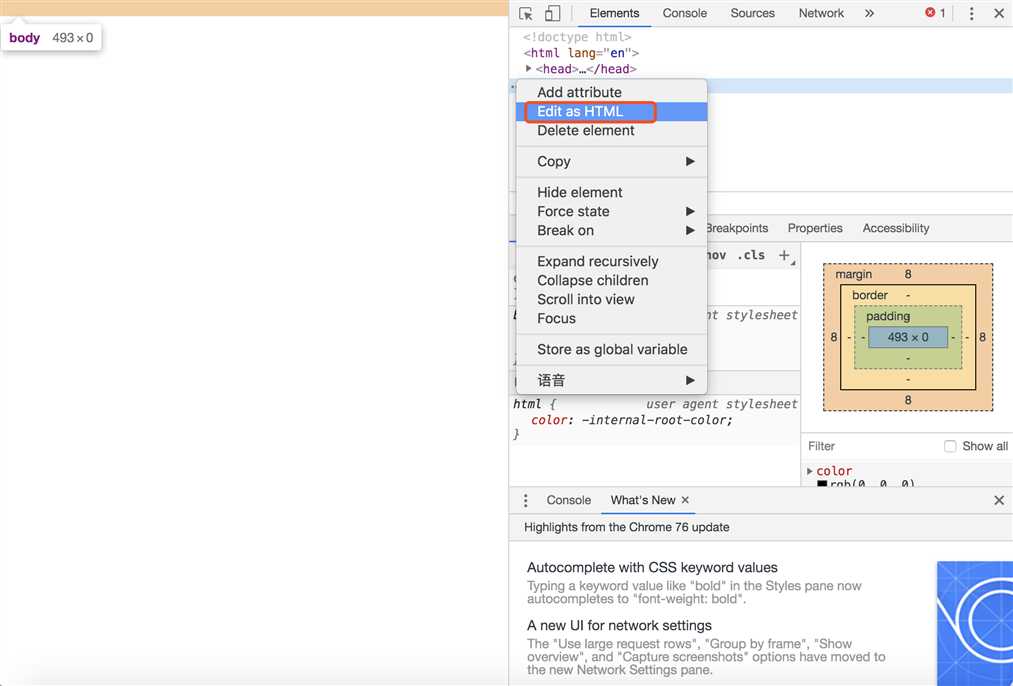1013x686 pixels.
Task: Click the Chrome 76 update highlights heading
Action: [626, 527]
